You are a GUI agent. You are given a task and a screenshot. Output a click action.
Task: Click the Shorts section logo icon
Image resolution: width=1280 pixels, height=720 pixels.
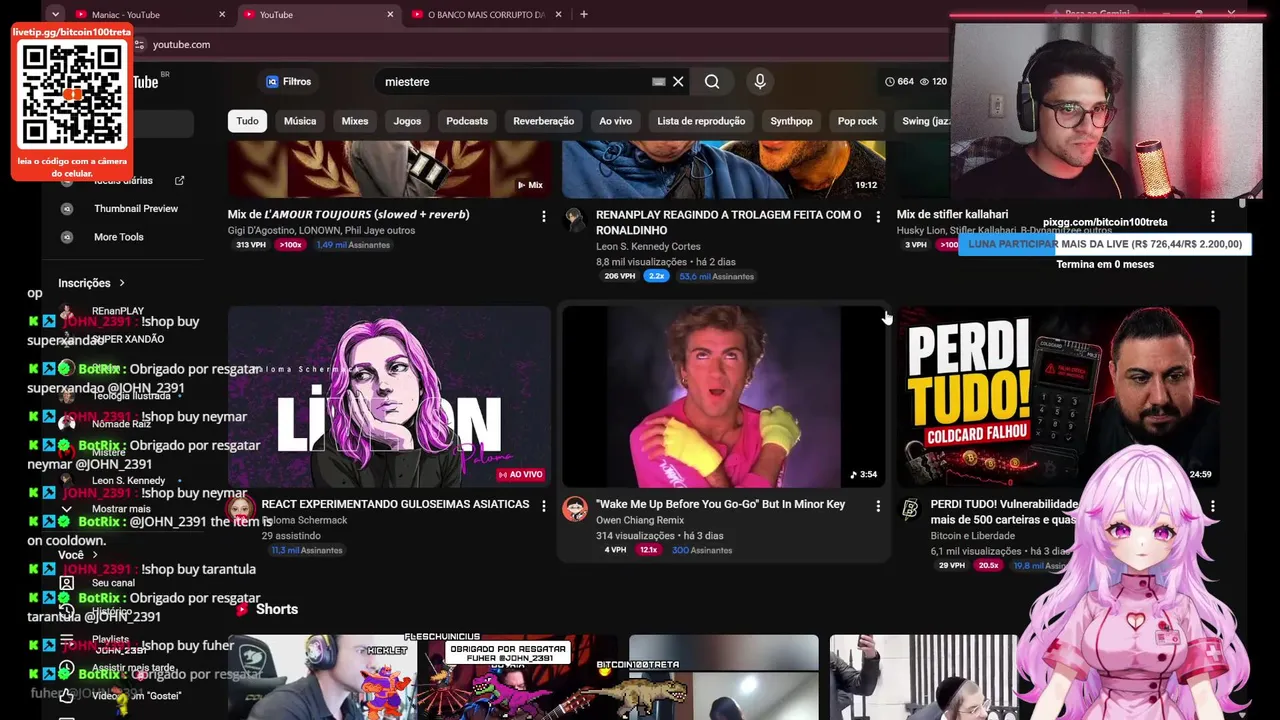pos(241,609)
